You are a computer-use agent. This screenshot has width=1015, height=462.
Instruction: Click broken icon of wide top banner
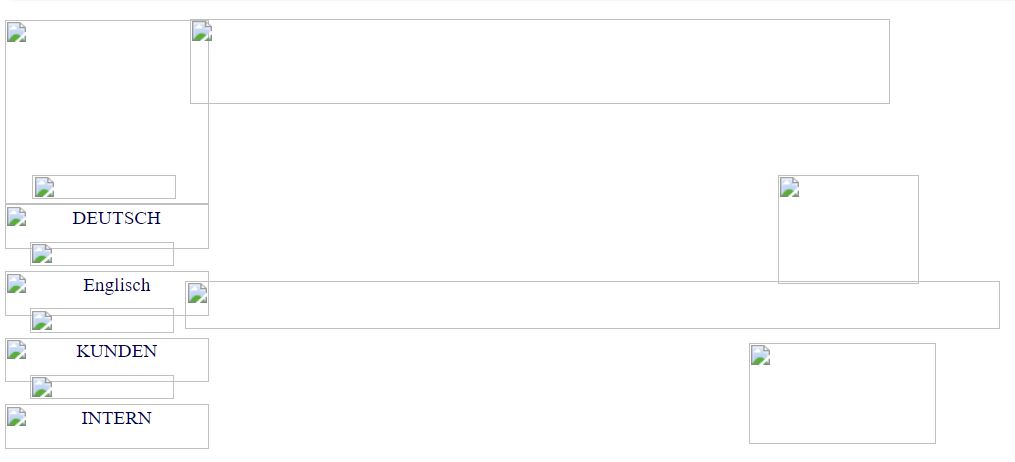[x=202, y=31]
